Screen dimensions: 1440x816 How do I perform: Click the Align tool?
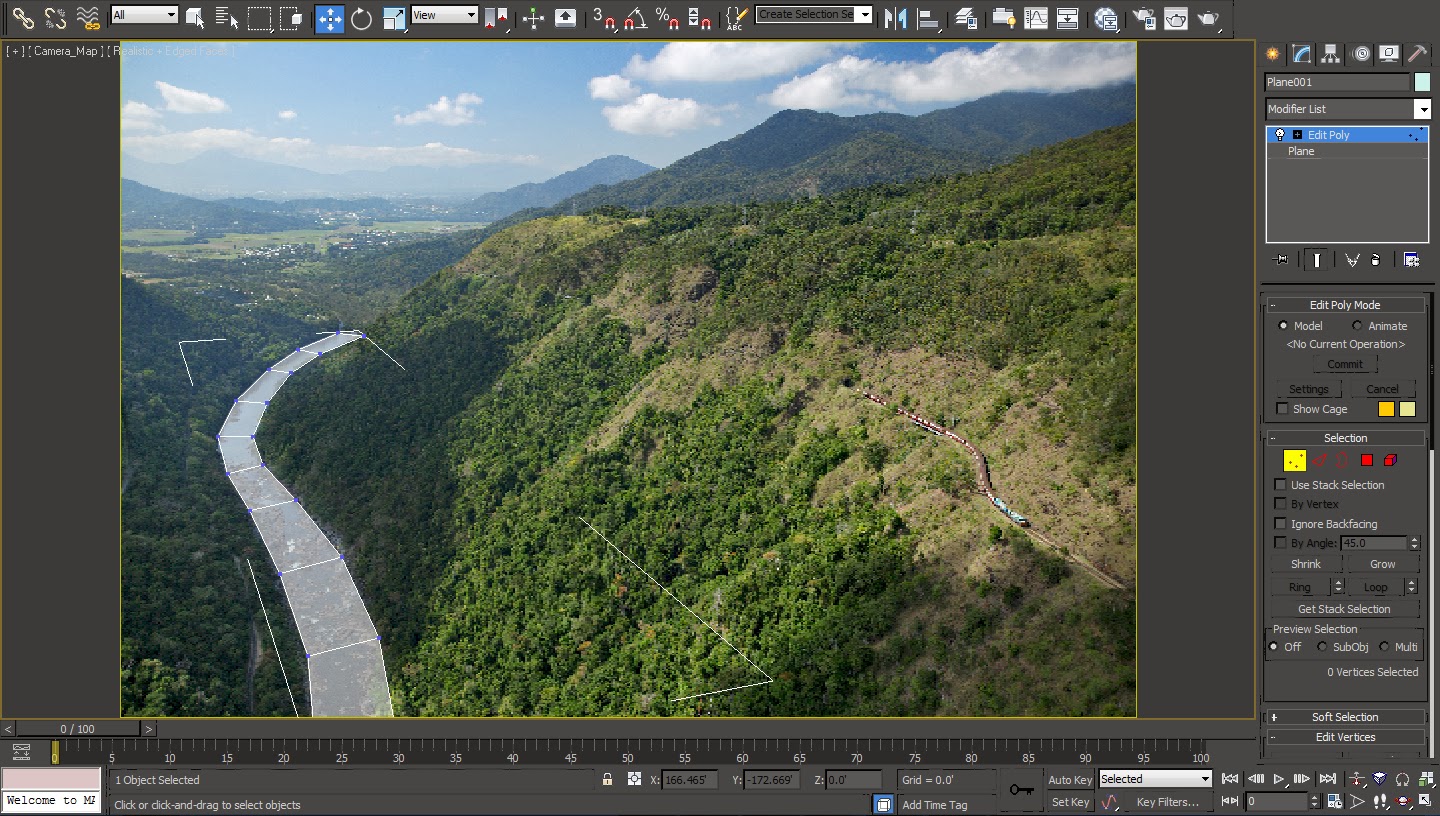point(927,17)
